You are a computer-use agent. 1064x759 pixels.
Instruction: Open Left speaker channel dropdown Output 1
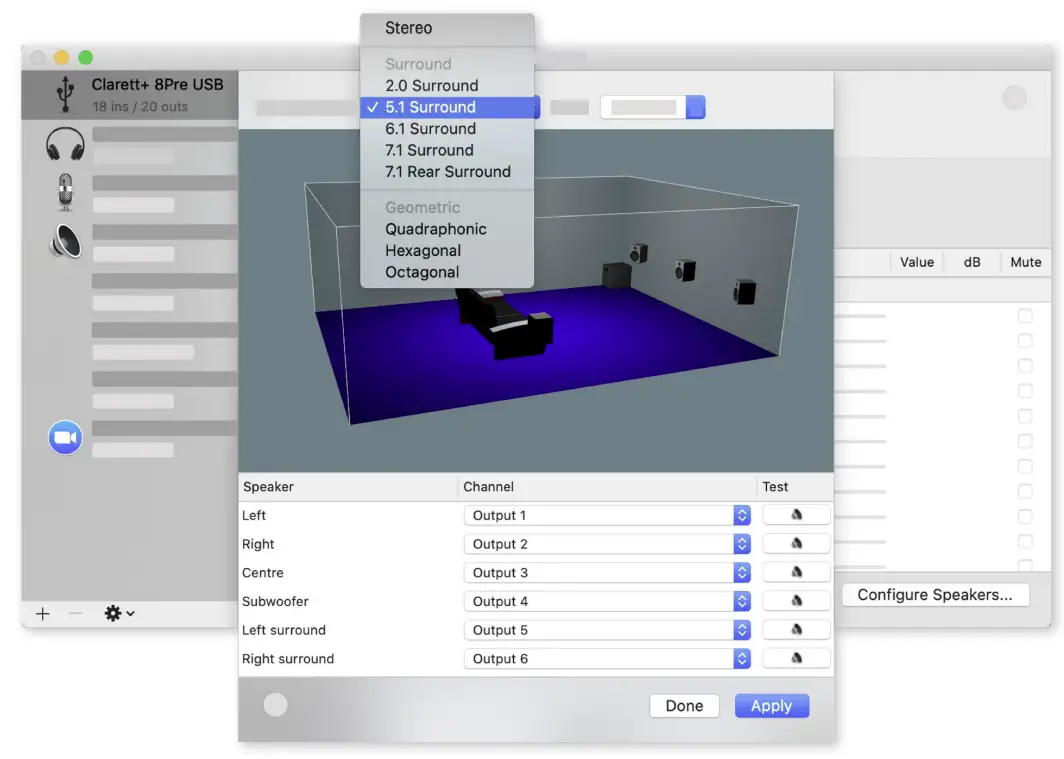click(607, 515)
